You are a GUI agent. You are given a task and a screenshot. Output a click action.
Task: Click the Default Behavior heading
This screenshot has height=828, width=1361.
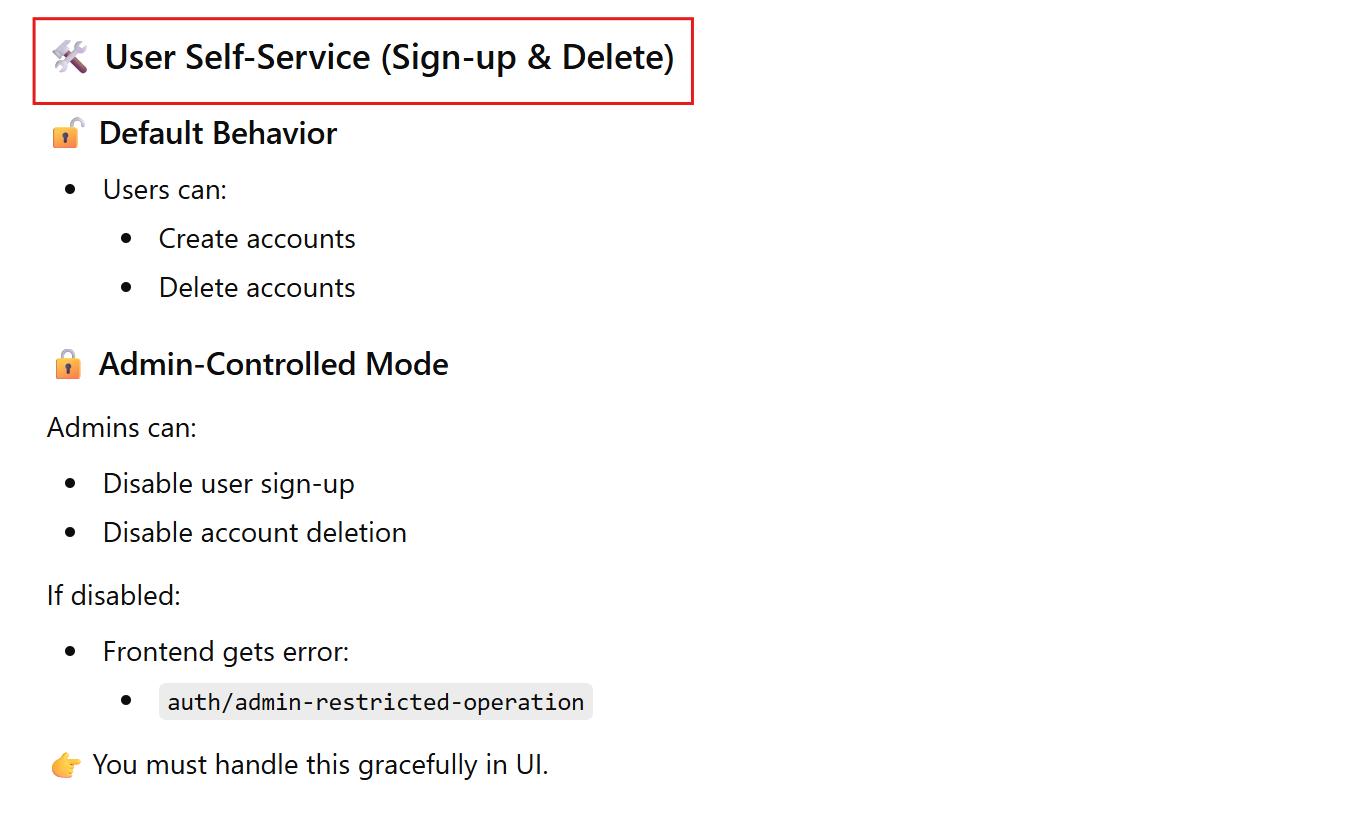217,133
